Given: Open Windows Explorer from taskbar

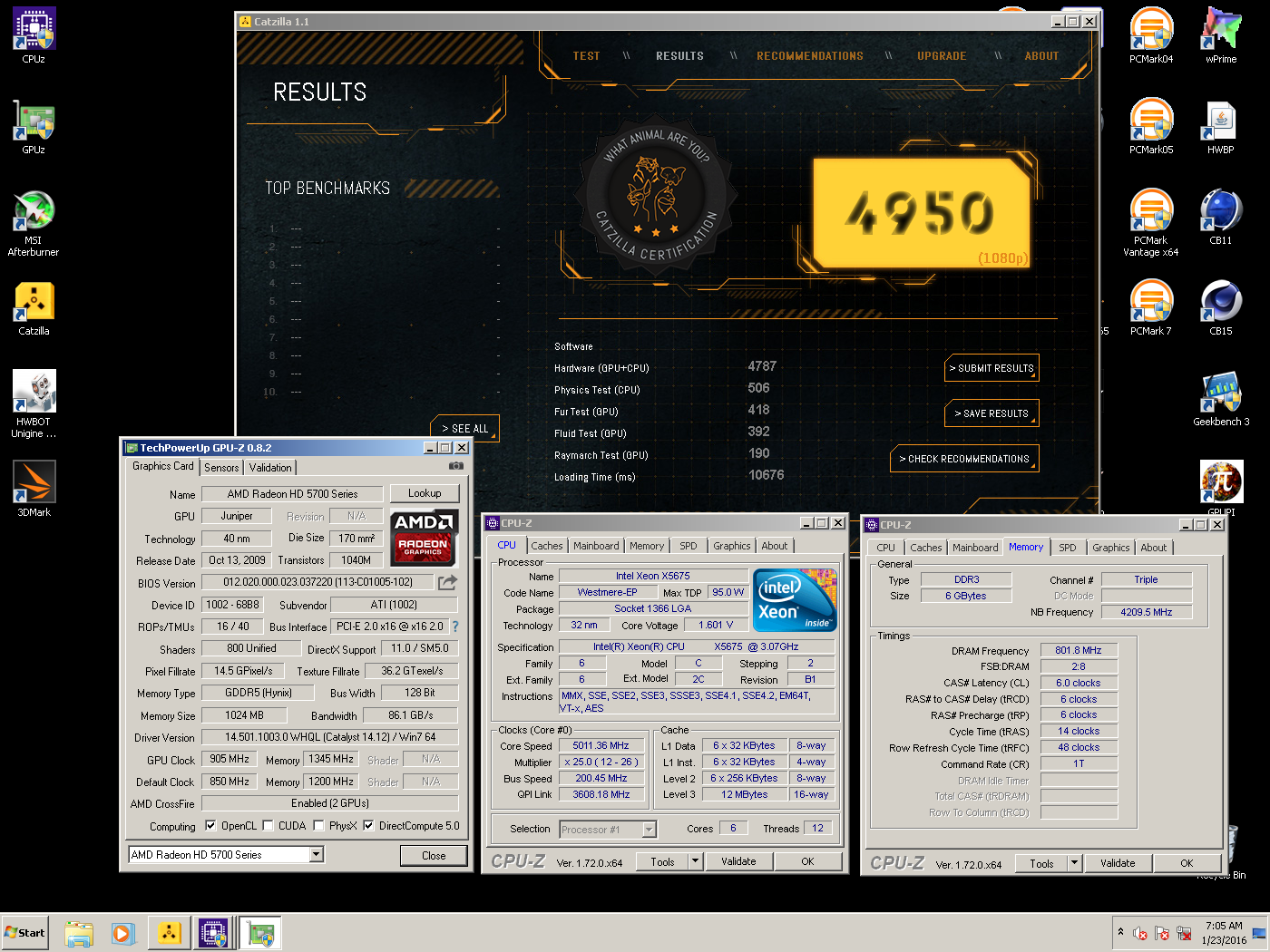Looking at the screenshot, I should (x=79, y=933).
